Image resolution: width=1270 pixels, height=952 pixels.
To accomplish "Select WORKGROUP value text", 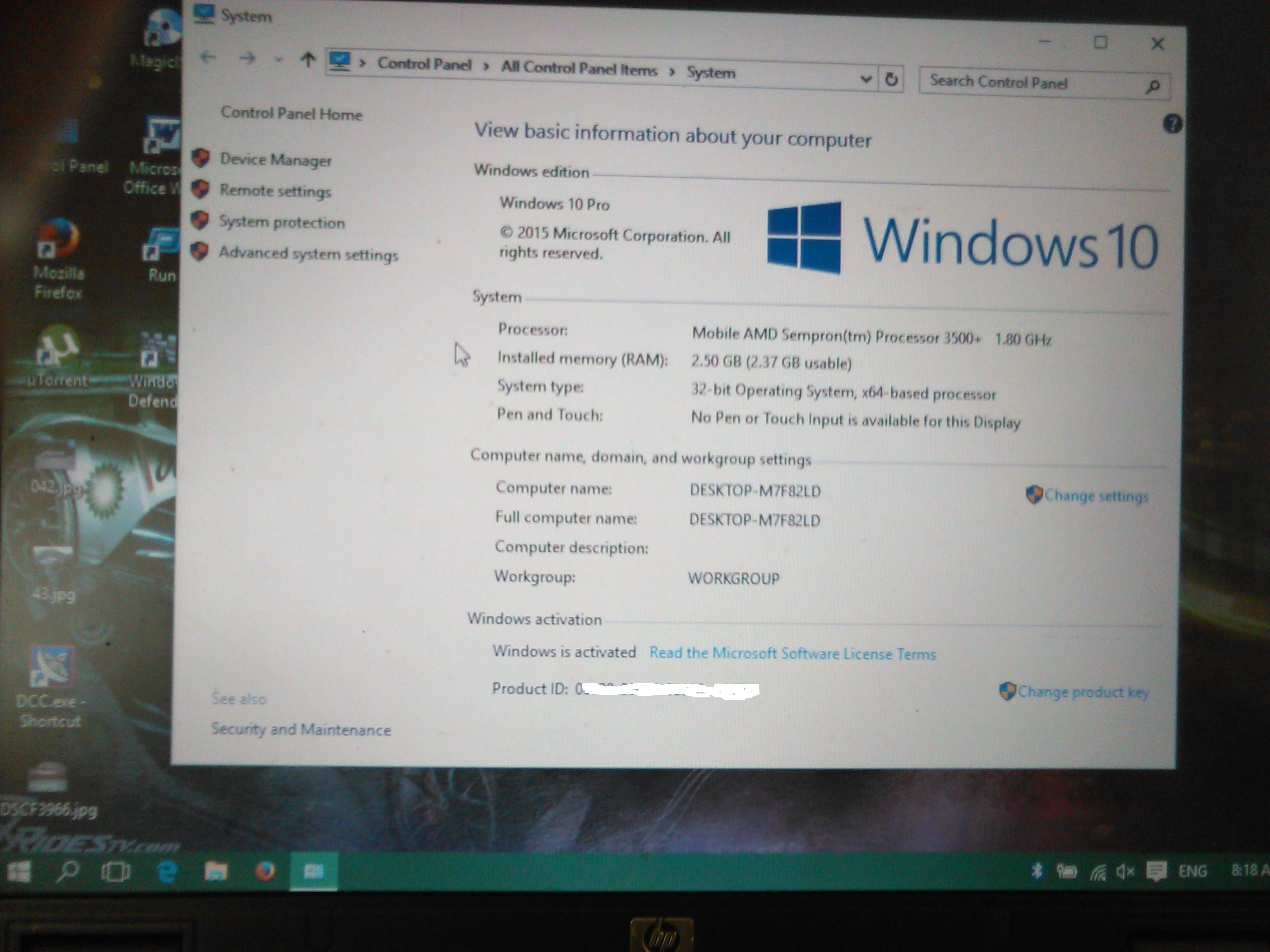I will [734, 578].
